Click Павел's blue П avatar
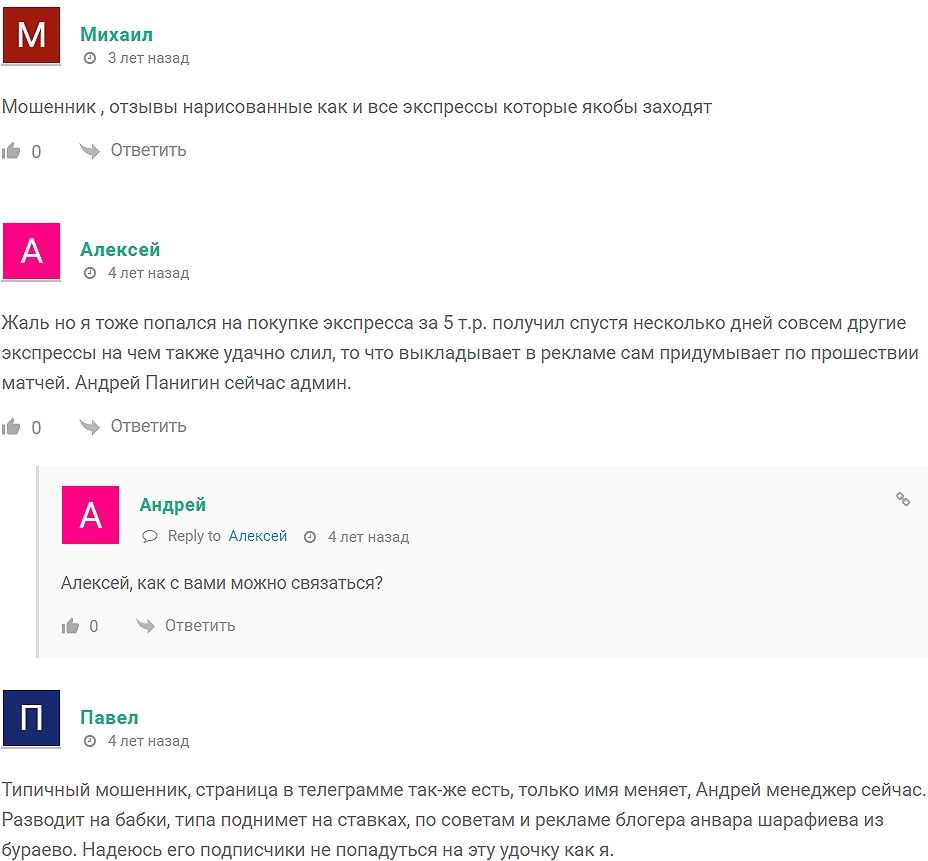The image size is (928, 861). [x=31, y=718]
